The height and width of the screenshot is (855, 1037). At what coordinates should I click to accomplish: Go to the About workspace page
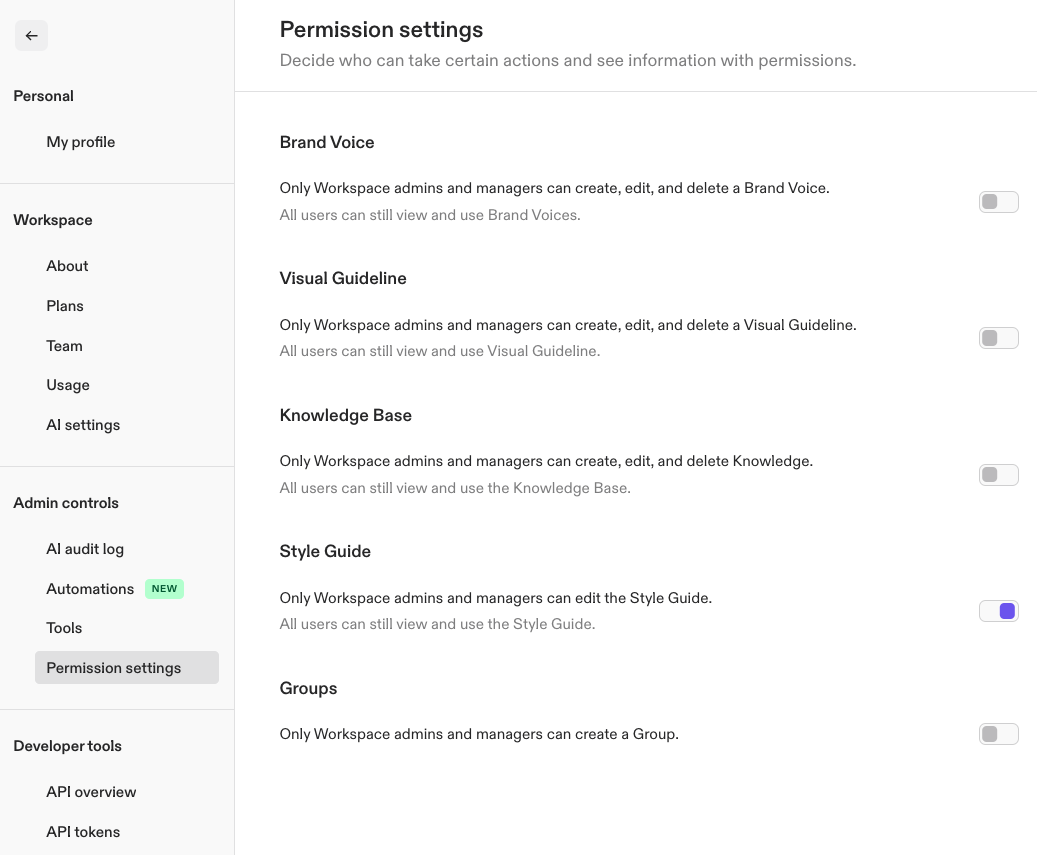coord(67,266)
